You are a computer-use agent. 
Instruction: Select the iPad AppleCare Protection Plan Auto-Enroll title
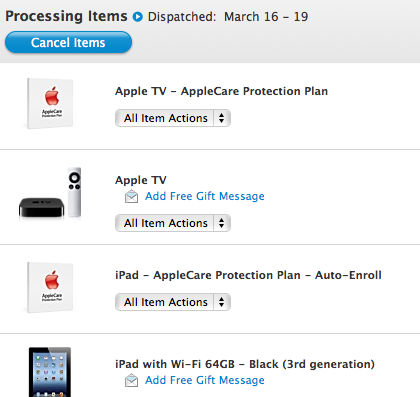(248, 275)
